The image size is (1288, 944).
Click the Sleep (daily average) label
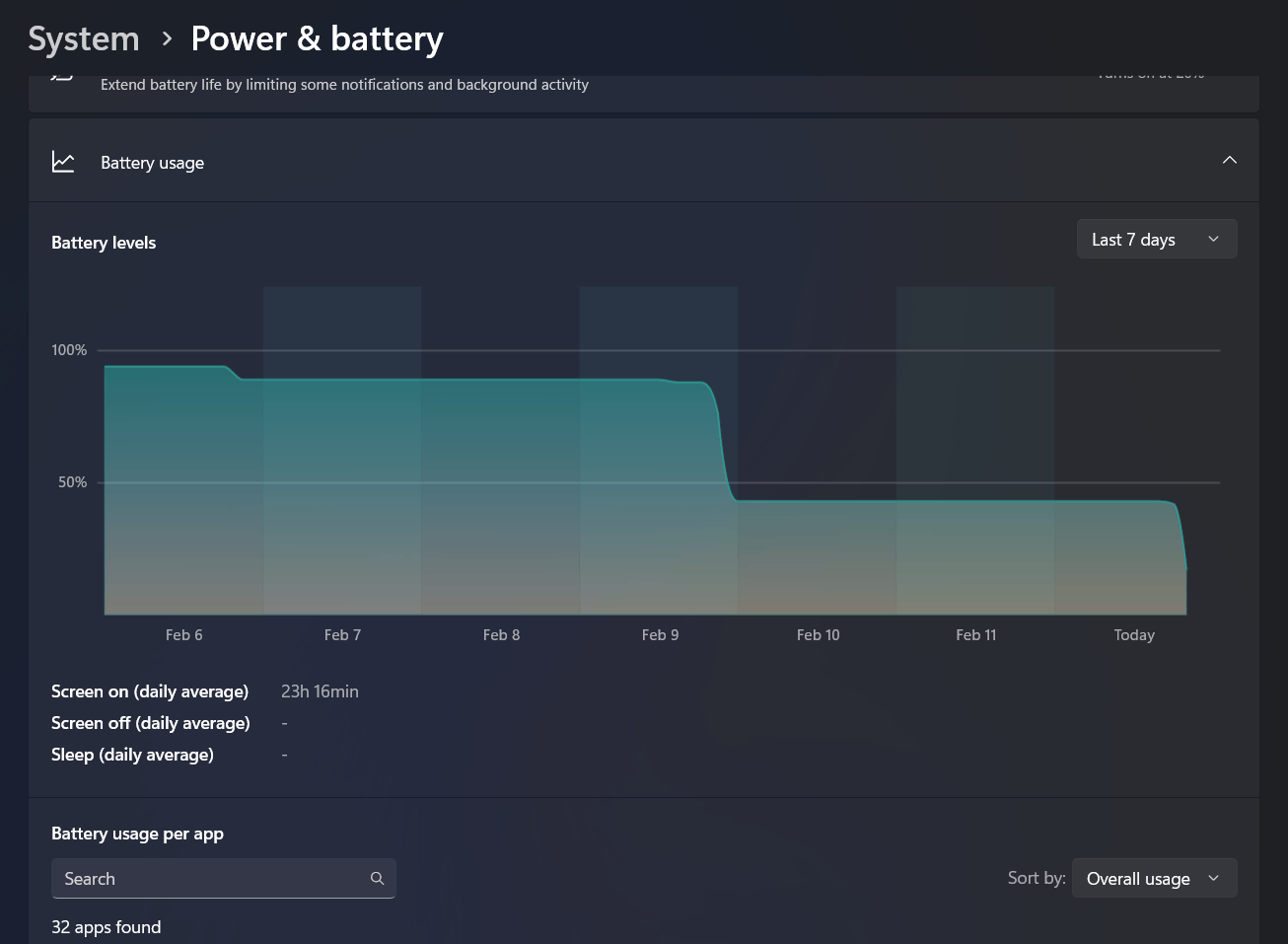[132, 755]
